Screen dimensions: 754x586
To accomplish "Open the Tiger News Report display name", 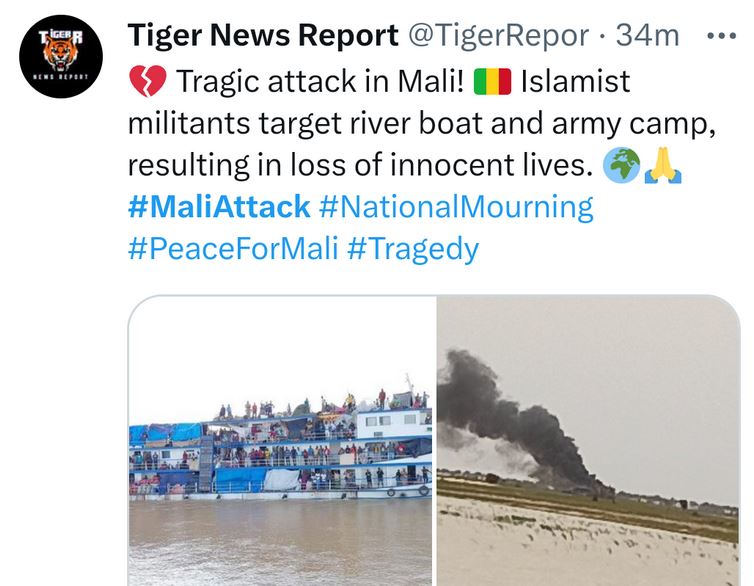I will 263,36.
